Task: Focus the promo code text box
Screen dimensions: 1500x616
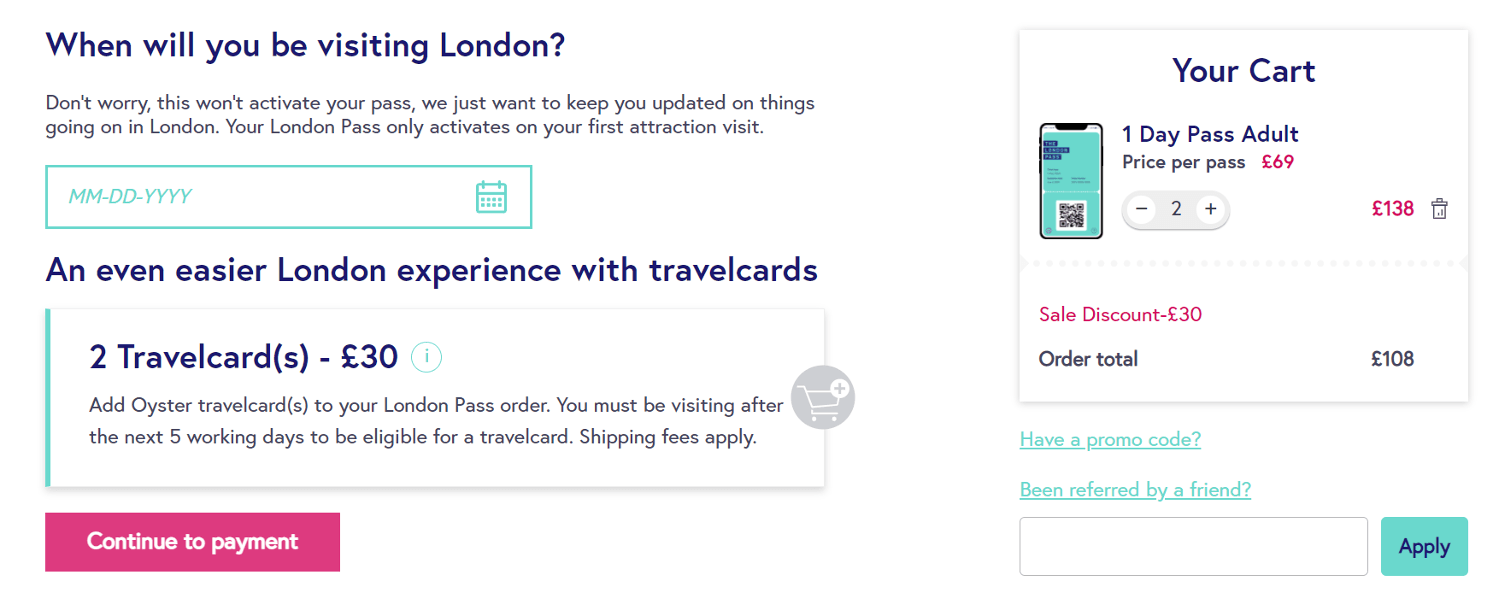Action: coord(1193,546)
